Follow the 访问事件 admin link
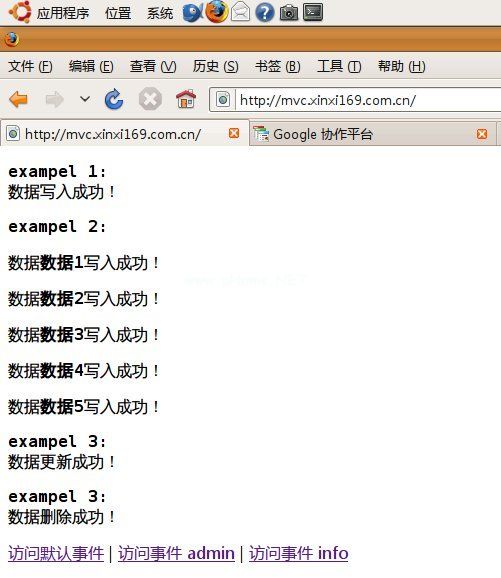Screen dimensions: 501x578 pyautogui.click(x=176, y=554)
